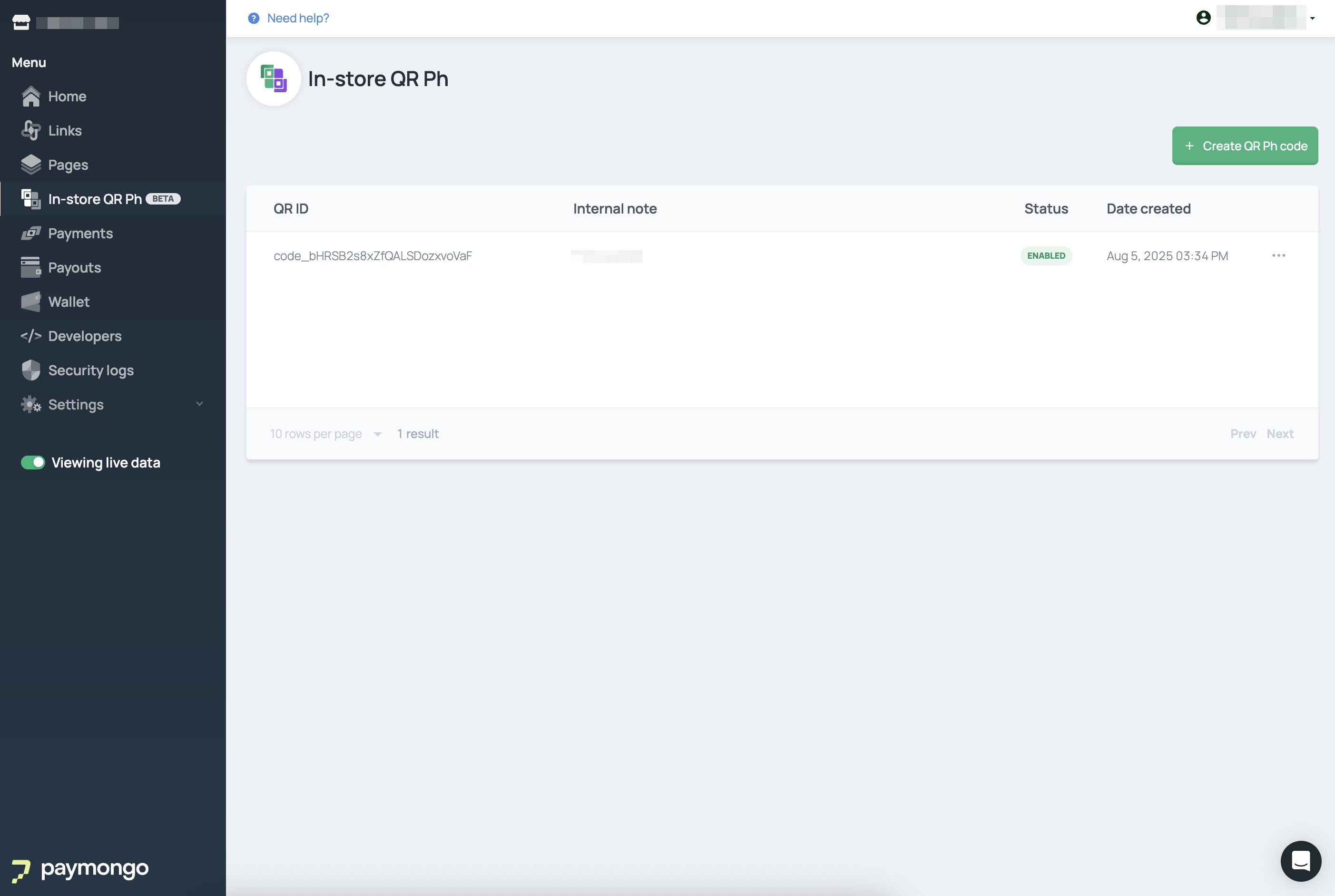Click Create QR Ph code button
Image resolution: width=1335 pixels, height=896 pixels.
1245,146
